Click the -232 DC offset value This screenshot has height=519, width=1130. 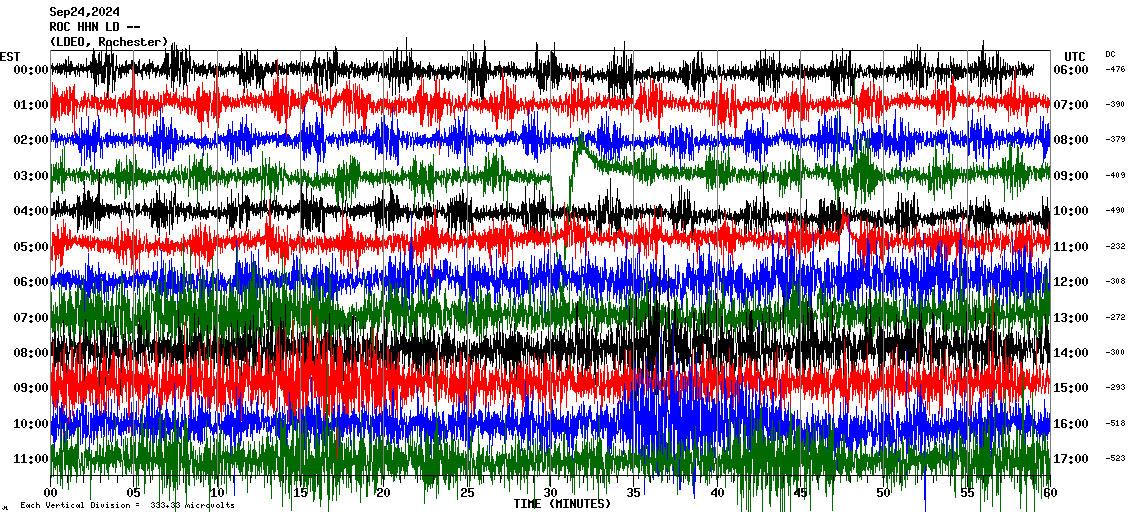(1115, 247)
